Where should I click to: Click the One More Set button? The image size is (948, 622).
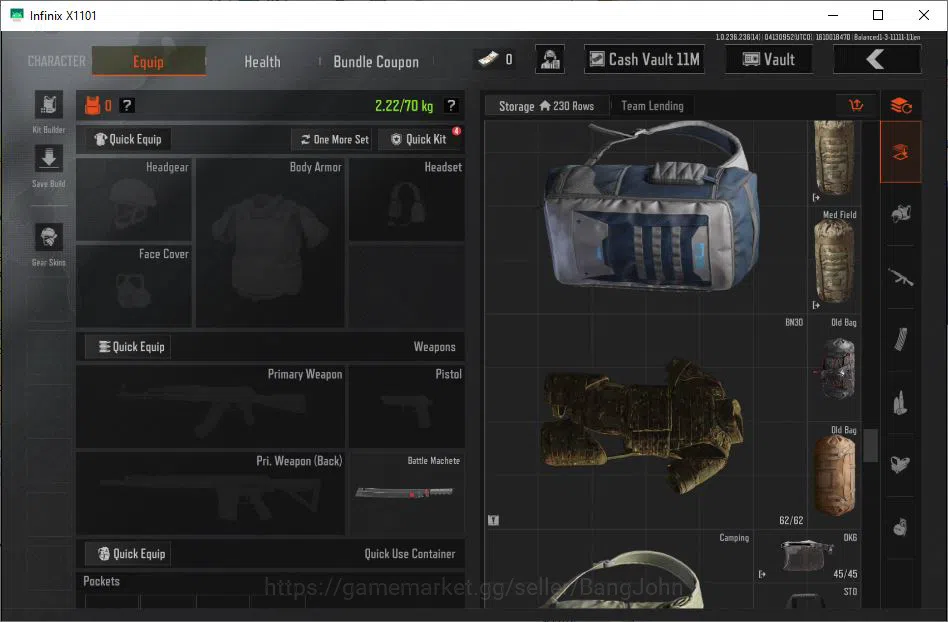(334, 139)
